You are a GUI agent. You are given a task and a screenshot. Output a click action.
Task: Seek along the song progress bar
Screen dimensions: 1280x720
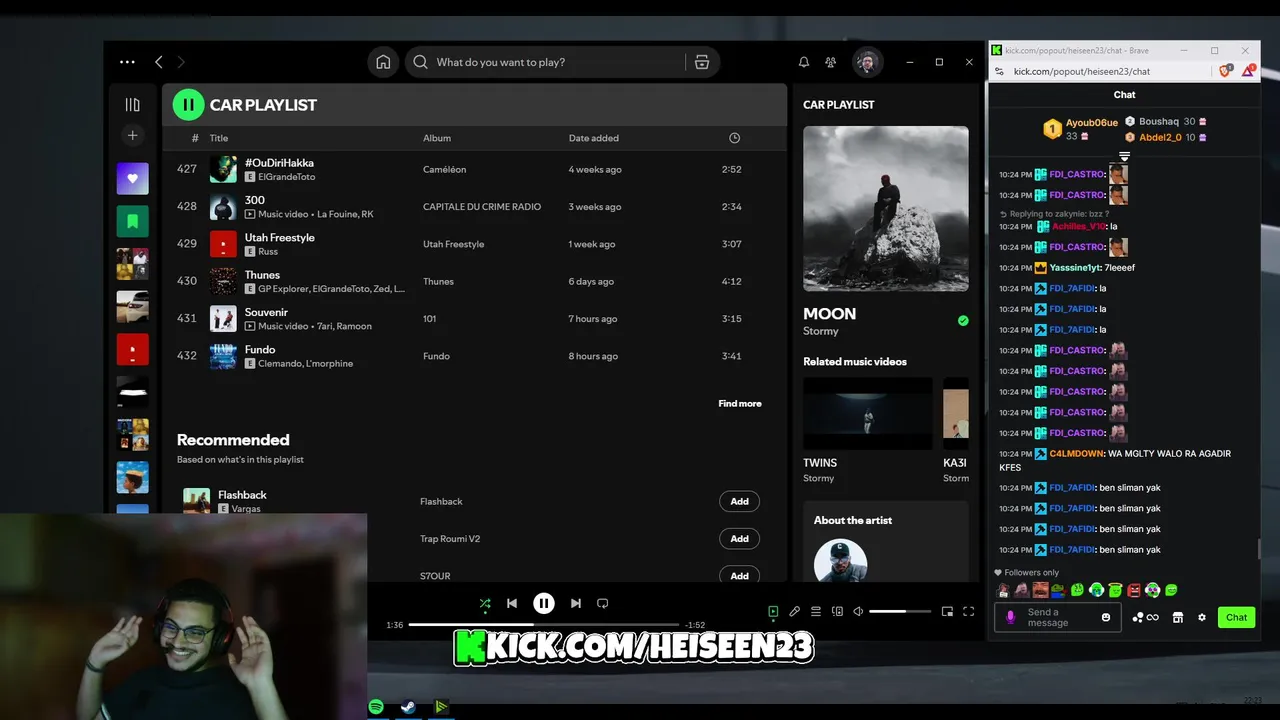(544, 625)
